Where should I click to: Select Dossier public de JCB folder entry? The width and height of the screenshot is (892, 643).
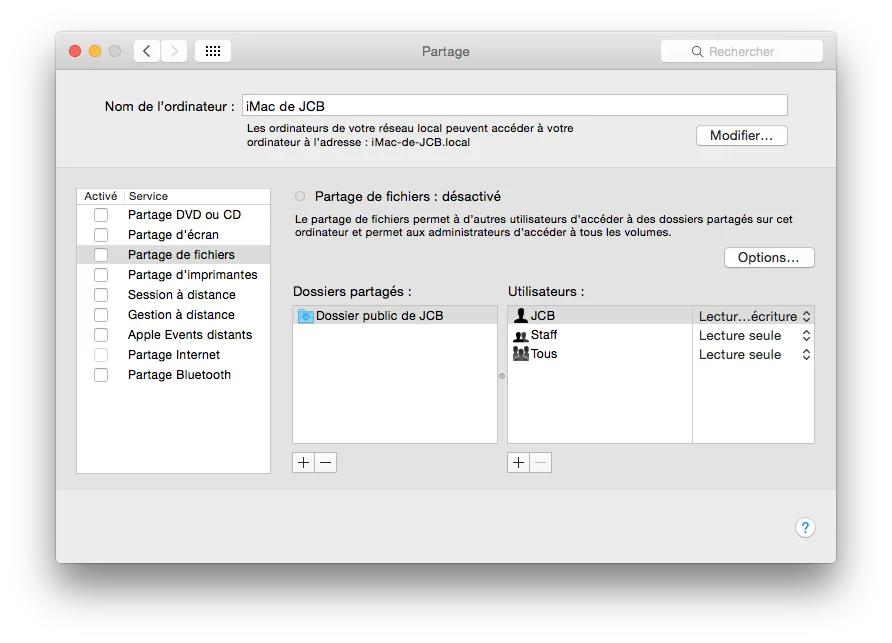point(395,316)
